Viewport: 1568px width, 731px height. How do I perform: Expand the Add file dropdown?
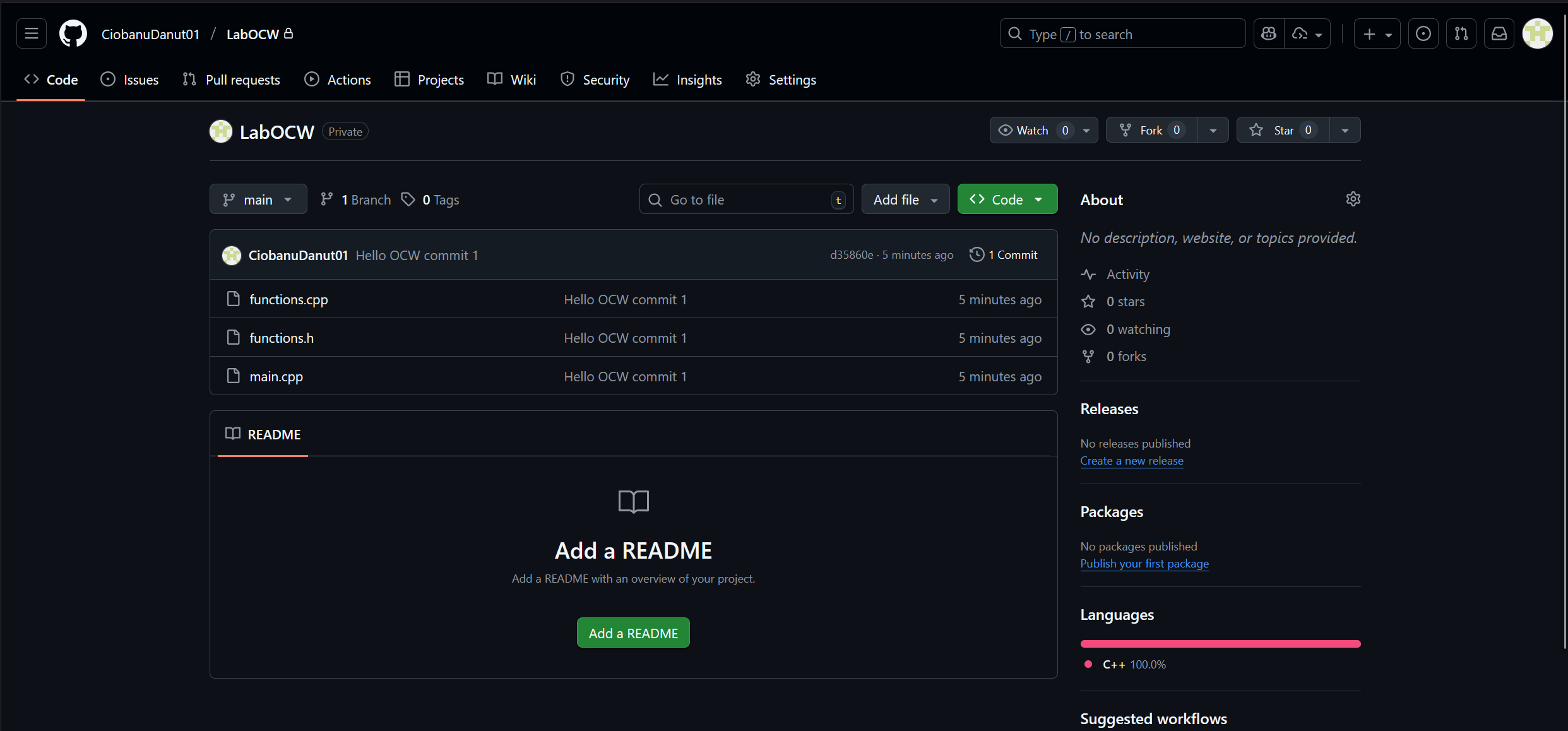click(x=905, y=199)
